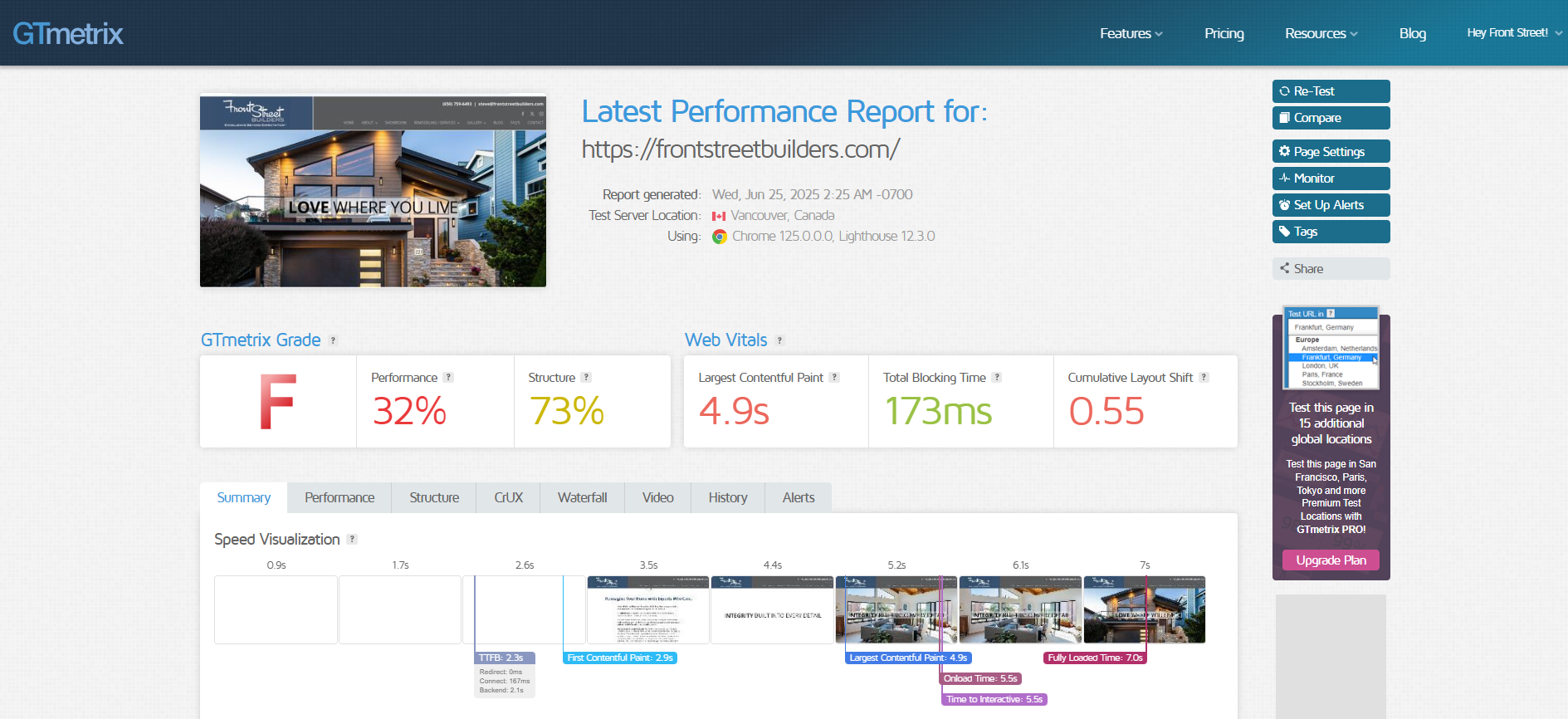Open the Tags button
Image resolution: width=1568 pixels, height=719 pixels.
point(1331,232)
